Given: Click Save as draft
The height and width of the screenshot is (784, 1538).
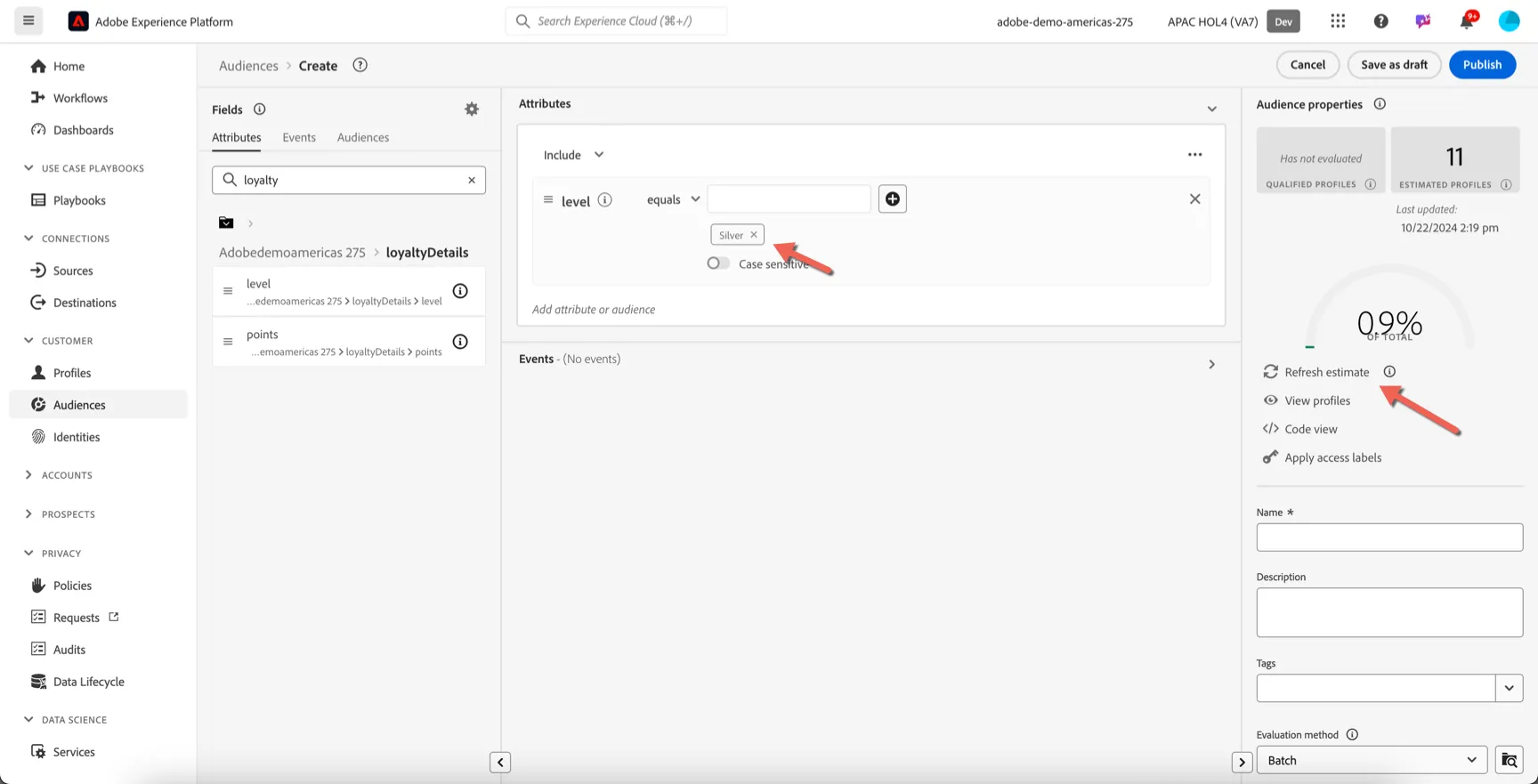Looking at the screenshot, I should click(x=1394, y=64).
